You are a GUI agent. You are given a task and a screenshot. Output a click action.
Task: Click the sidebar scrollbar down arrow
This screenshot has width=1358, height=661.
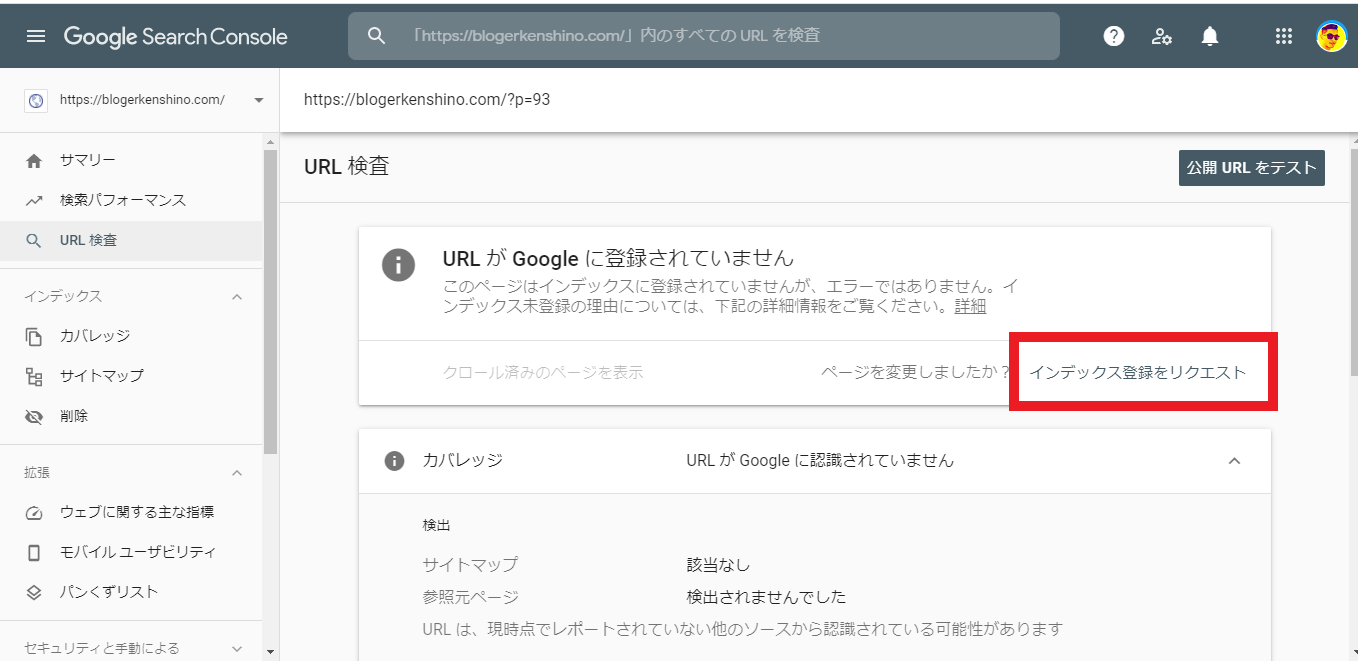pyautogui.click(x=270, y=652)
